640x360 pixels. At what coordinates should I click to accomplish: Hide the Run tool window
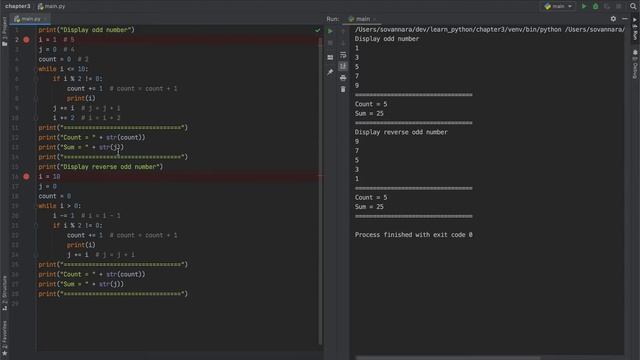625,19
